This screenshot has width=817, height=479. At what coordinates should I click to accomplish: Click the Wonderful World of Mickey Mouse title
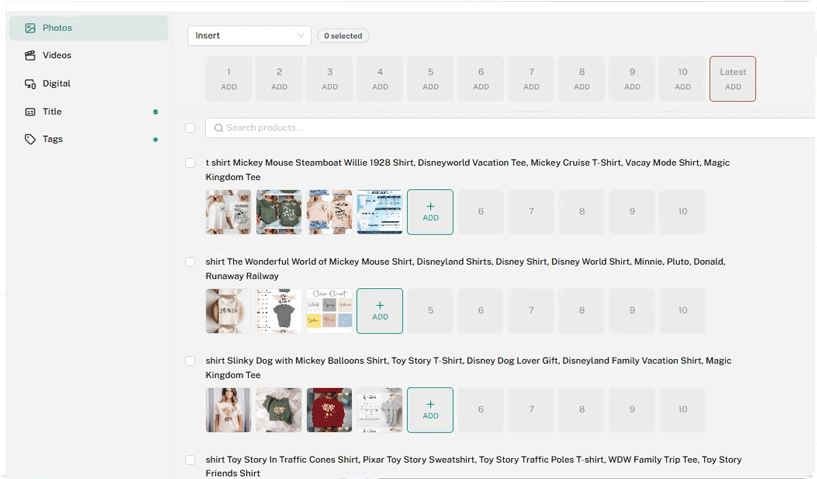465,269
